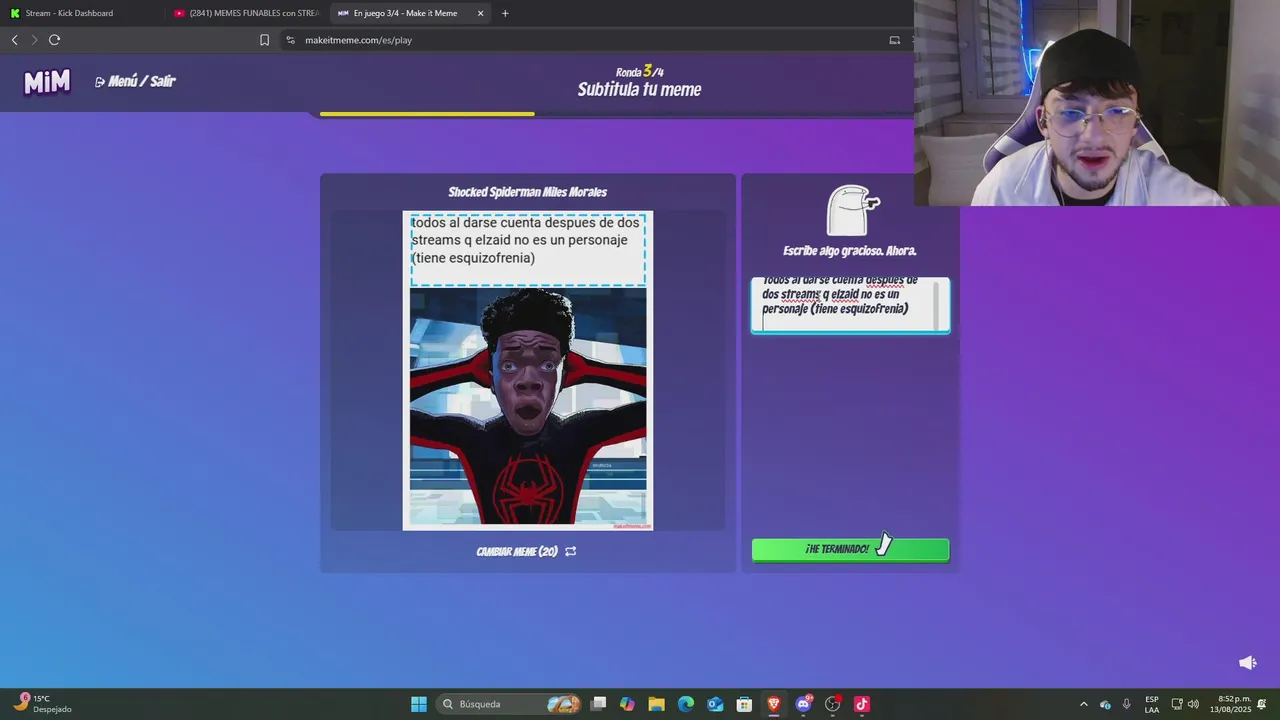Open a new browser tab
Screen dimensions: 1280x720
coord(505,13)
